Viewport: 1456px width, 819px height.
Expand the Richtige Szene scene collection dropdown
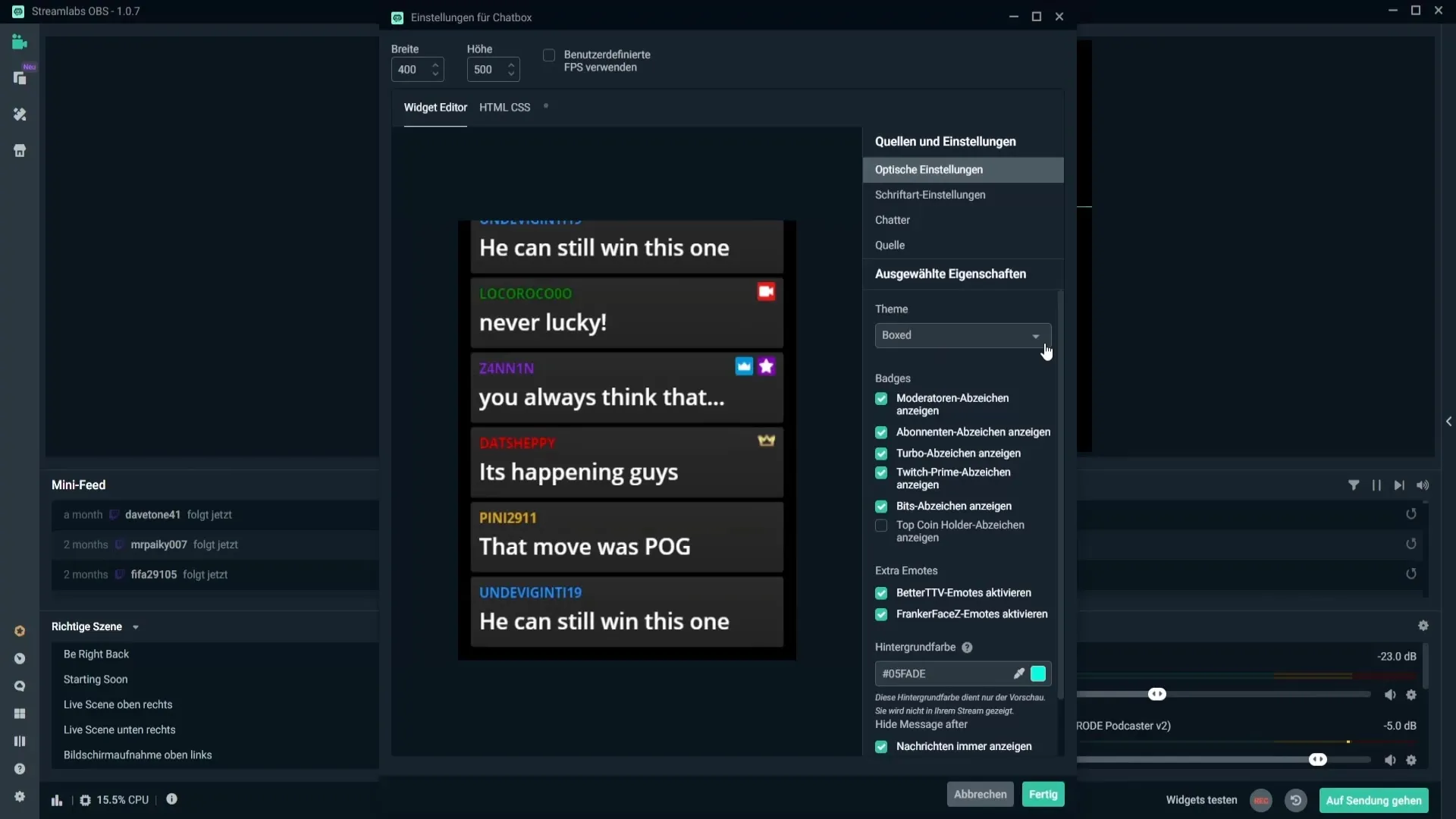(136, 627)
